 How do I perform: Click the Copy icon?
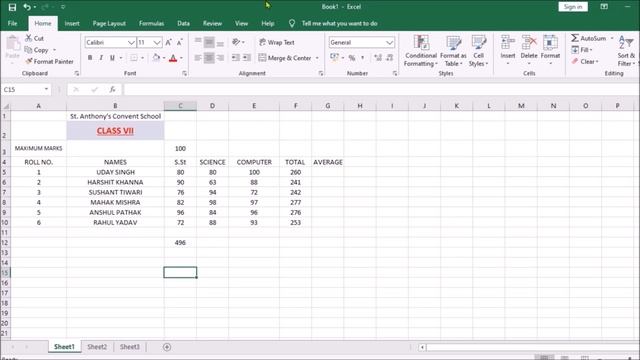click(x=29, y=50)
